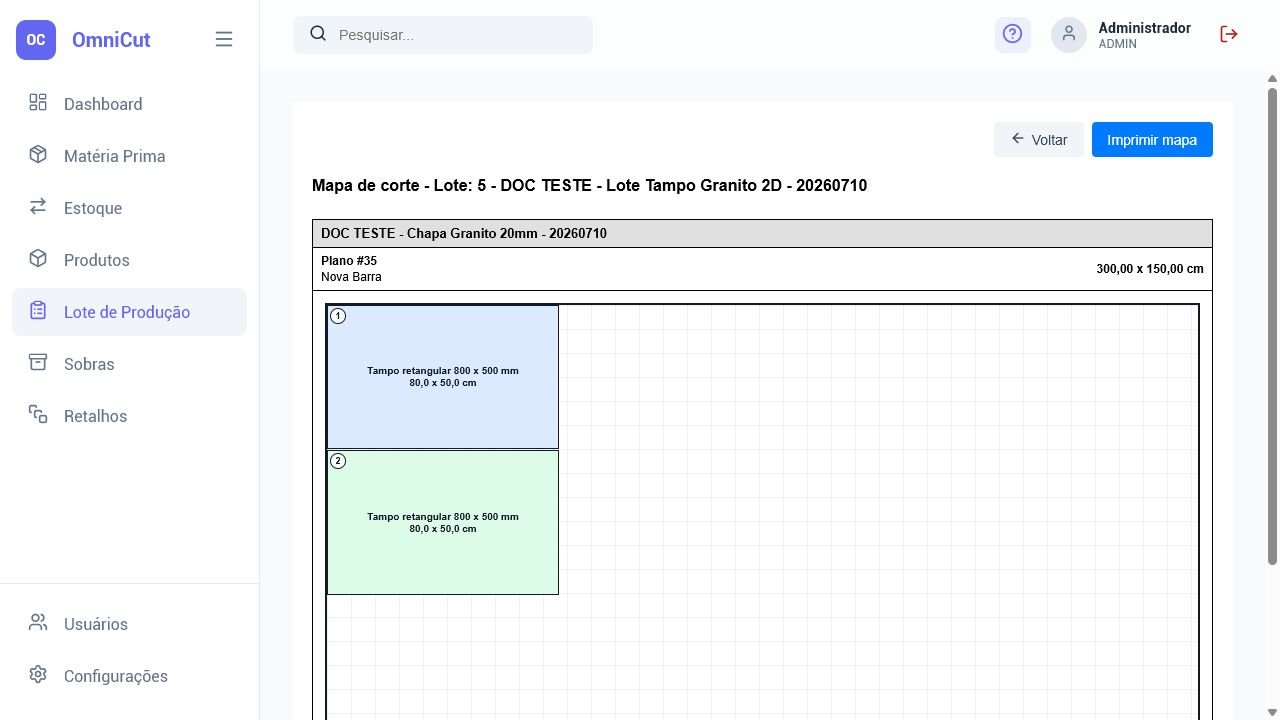The width and height of the screenshot is (1280, 720).
Task: Click the Retalhos shapes icon
Action: 38,414
